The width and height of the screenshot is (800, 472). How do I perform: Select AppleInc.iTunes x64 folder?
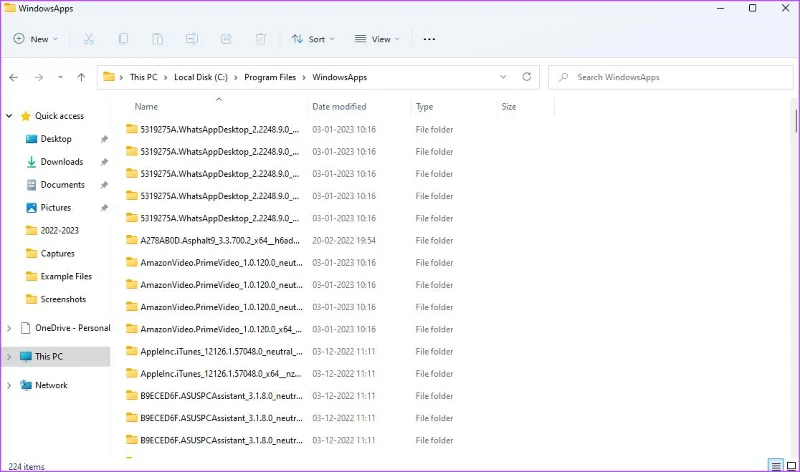[221, 374]
